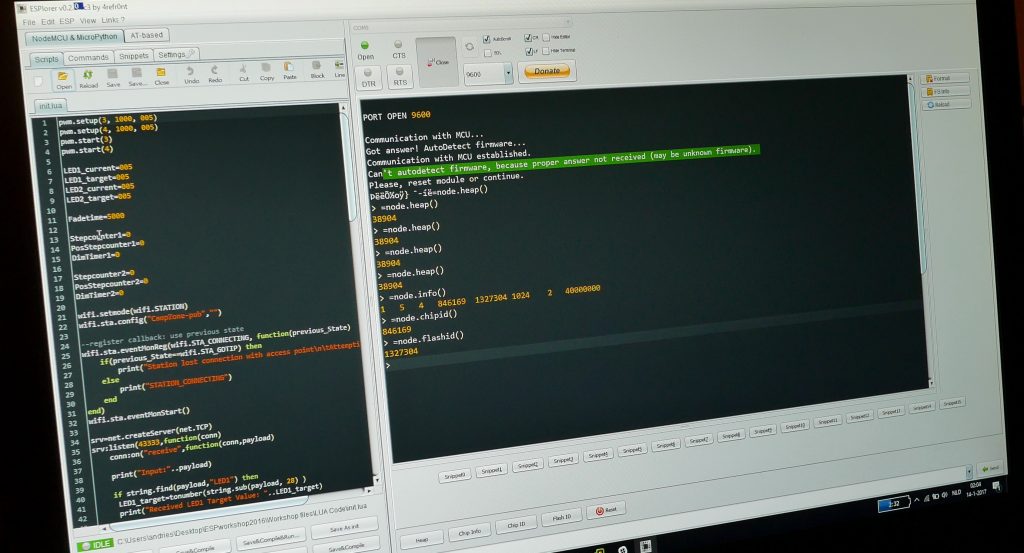1024x553 pixels.
Task: Select the NodeMCU & MicroPython tab
Action: [74, 38]
